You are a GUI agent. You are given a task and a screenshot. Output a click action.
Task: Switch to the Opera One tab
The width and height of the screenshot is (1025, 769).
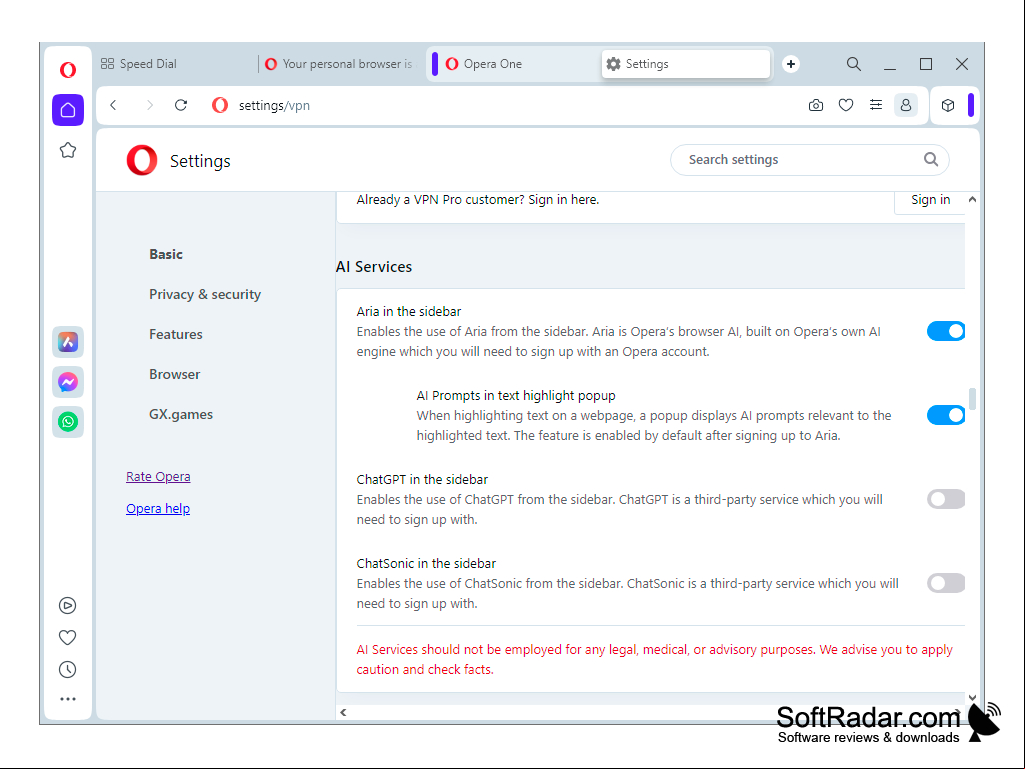coord(516,64)
